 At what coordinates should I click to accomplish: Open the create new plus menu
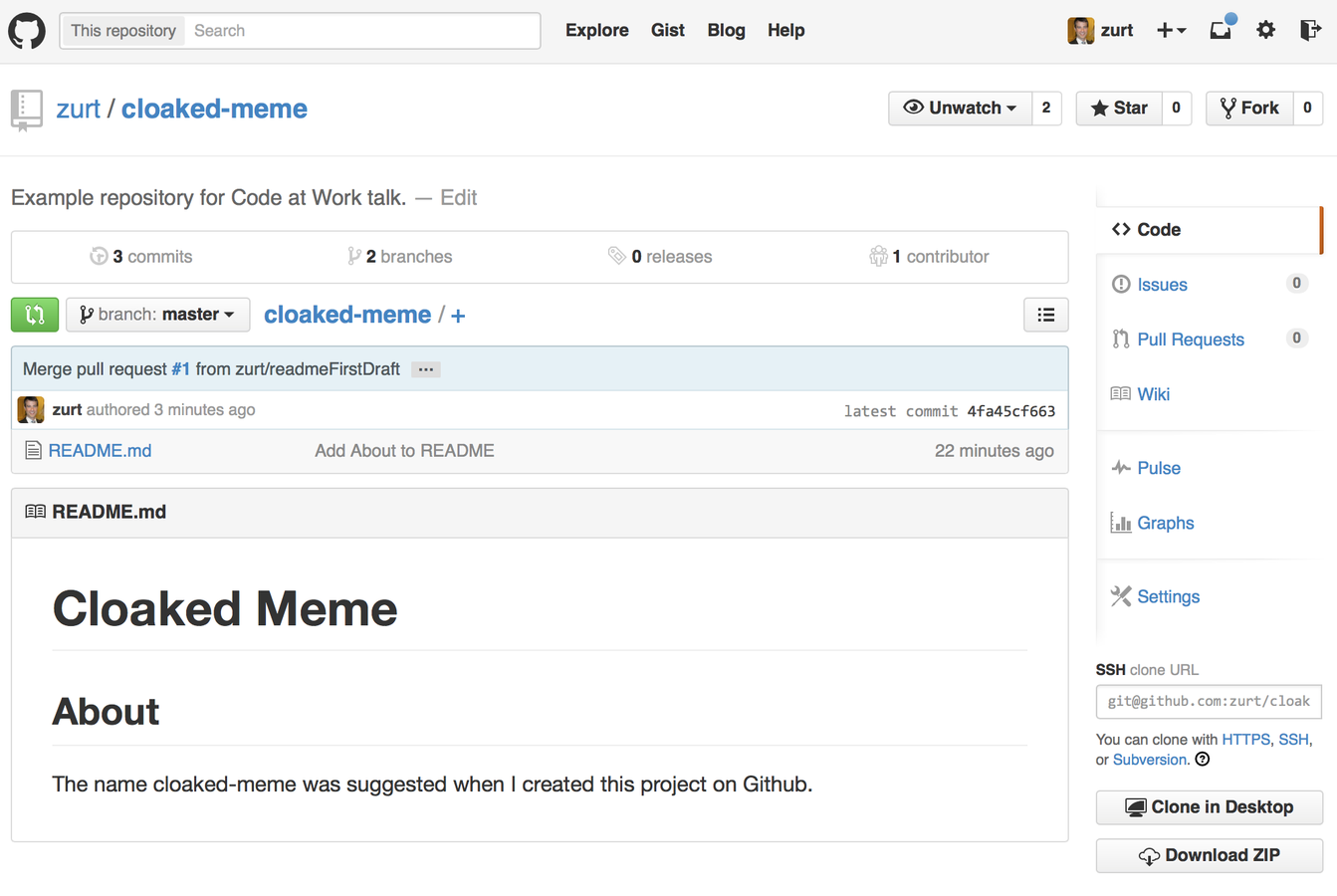1171,31
